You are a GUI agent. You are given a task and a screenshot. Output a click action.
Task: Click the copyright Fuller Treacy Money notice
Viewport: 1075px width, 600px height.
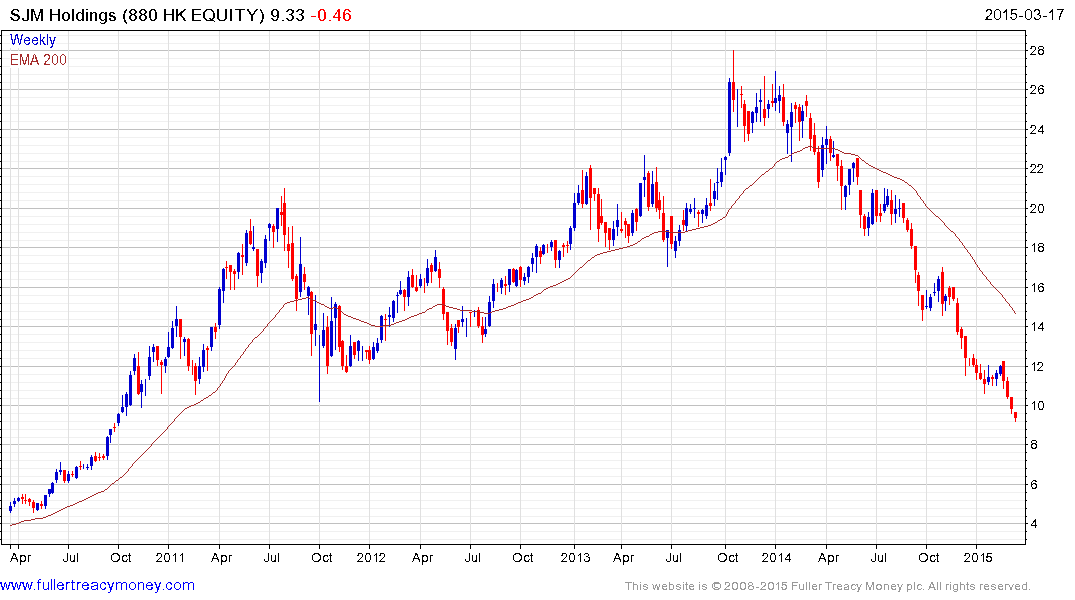coord(828,586)
